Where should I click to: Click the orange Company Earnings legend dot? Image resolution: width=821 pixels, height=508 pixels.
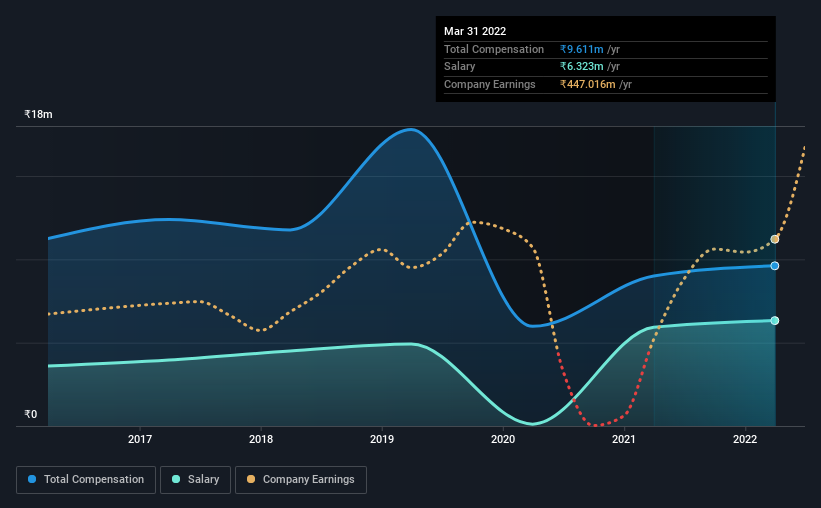[251, 479]
